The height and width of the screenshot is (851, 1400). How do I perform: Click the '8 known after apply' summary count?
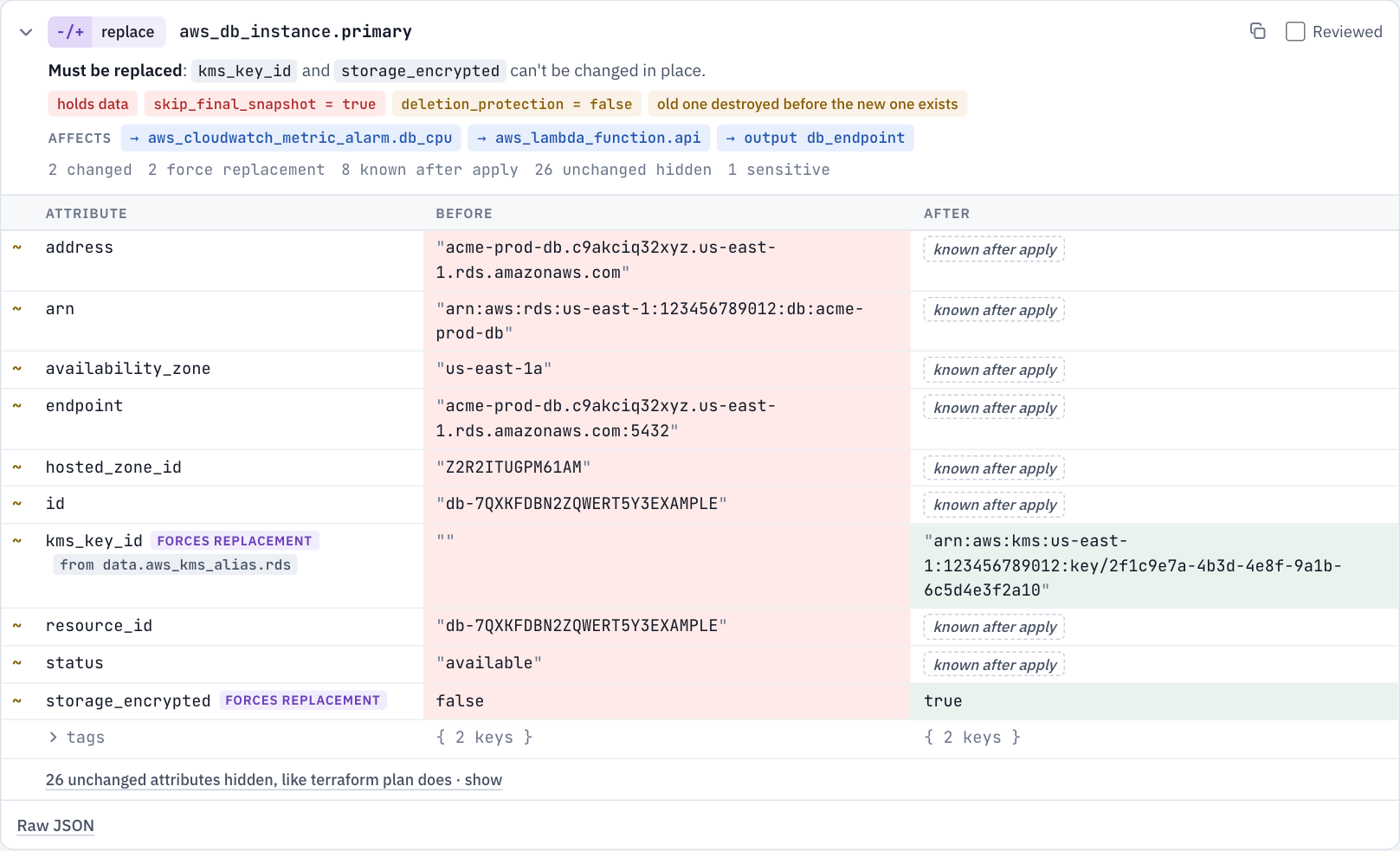tap(429, 170)
